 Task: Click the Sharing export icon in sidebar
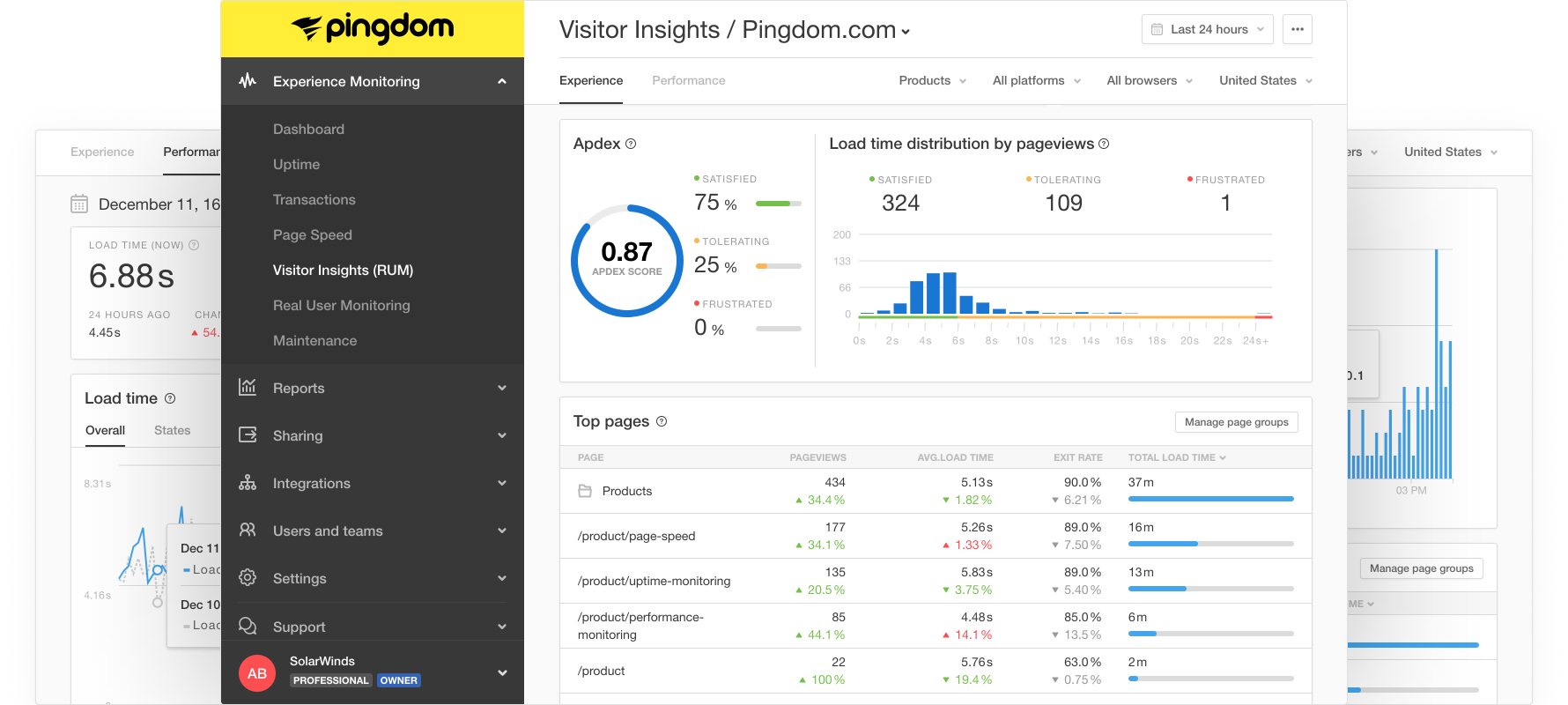(x=248, y=434)
